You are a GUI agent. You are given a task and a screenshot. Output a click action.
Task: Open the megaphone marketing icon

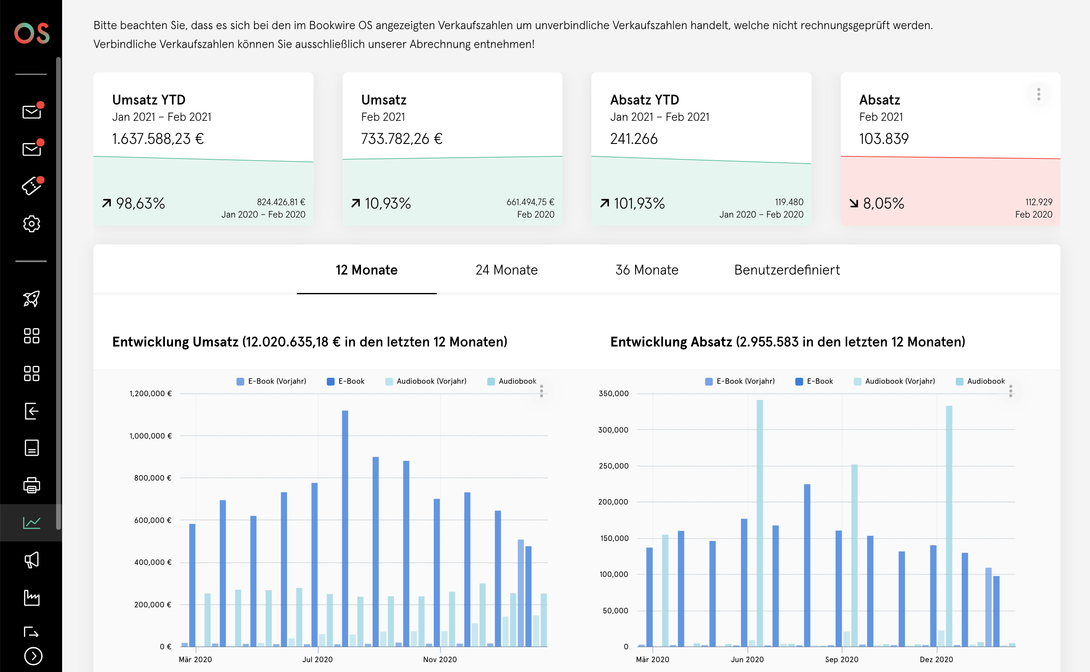pyautogui.click(x=31, y=560)
